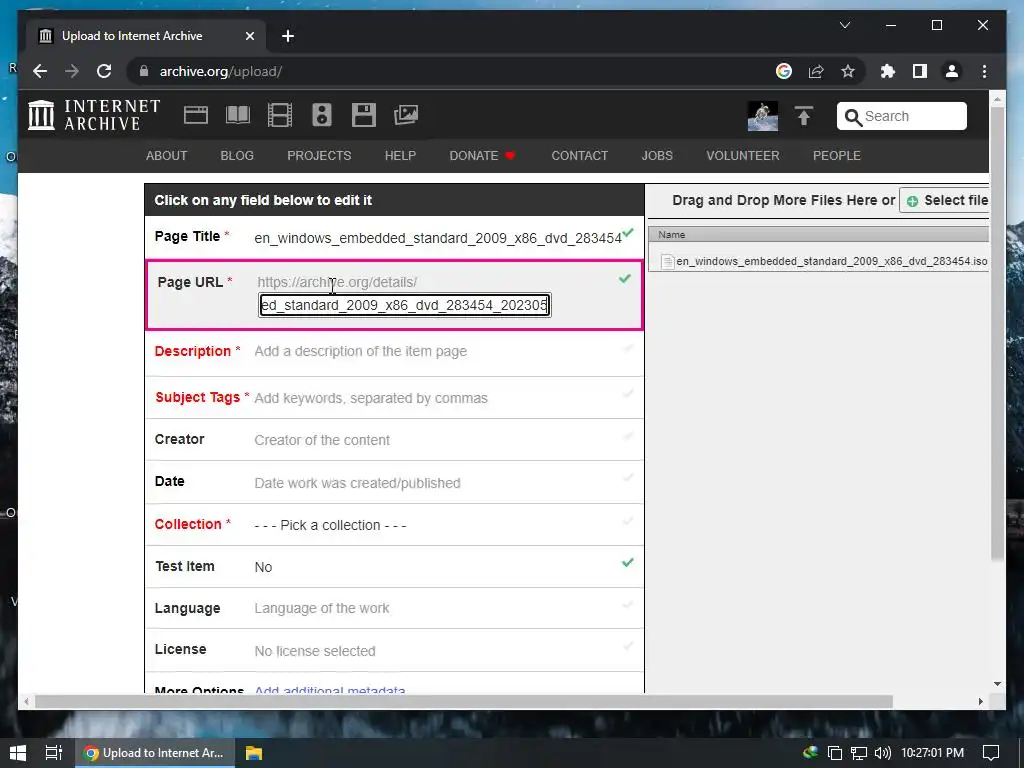Open the CONTACT menu item

point(579,155)
